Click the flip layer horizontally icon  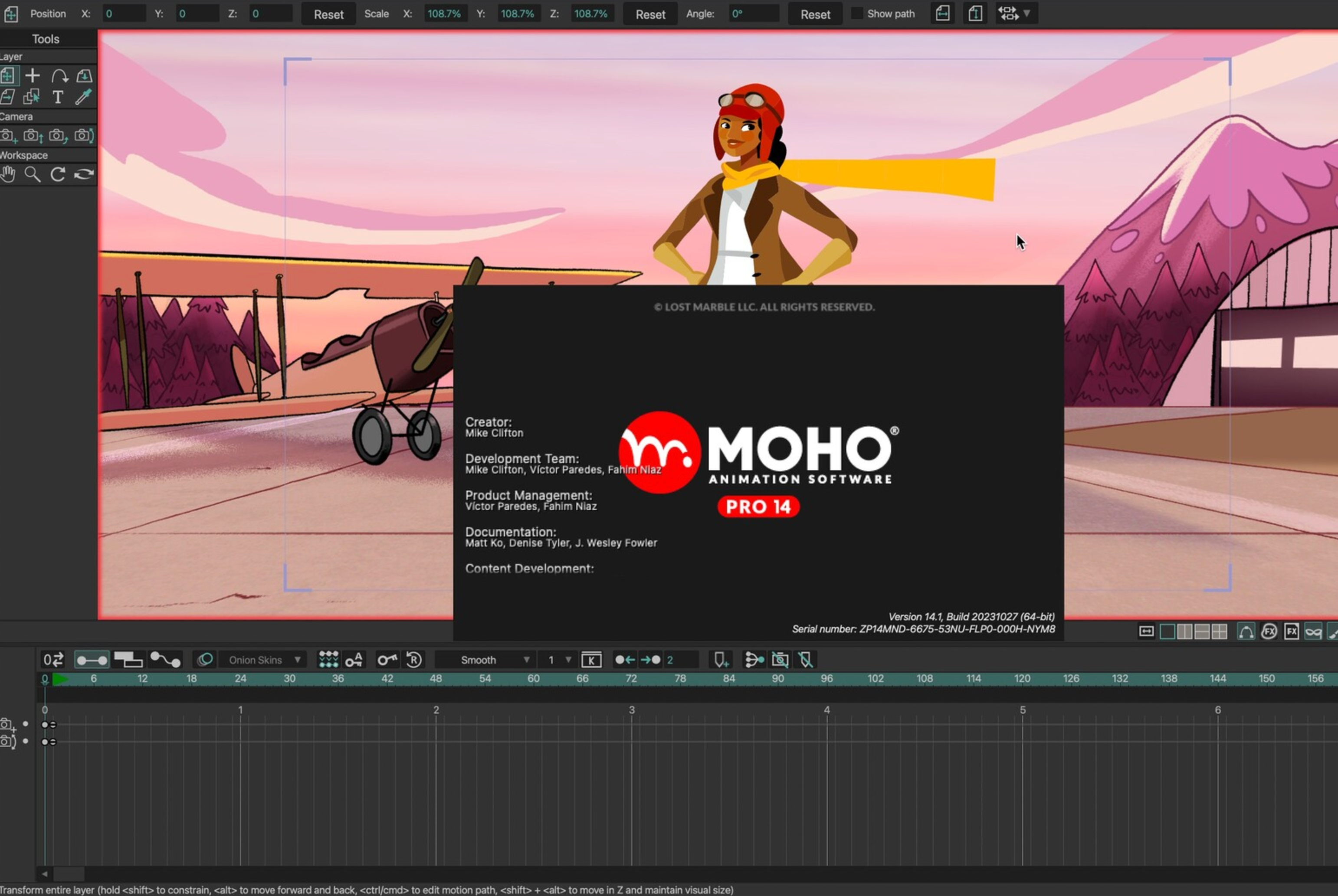(x=942, y=13)
